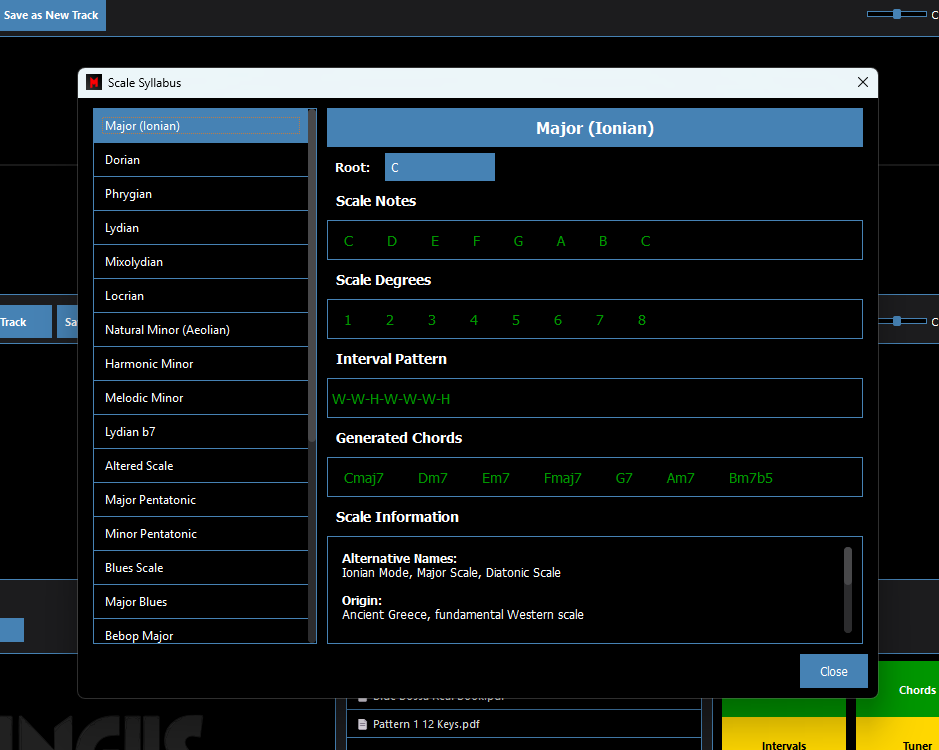939x750 pixels.
Task: Open the Root note dropdown
Action: click(439, 167)
